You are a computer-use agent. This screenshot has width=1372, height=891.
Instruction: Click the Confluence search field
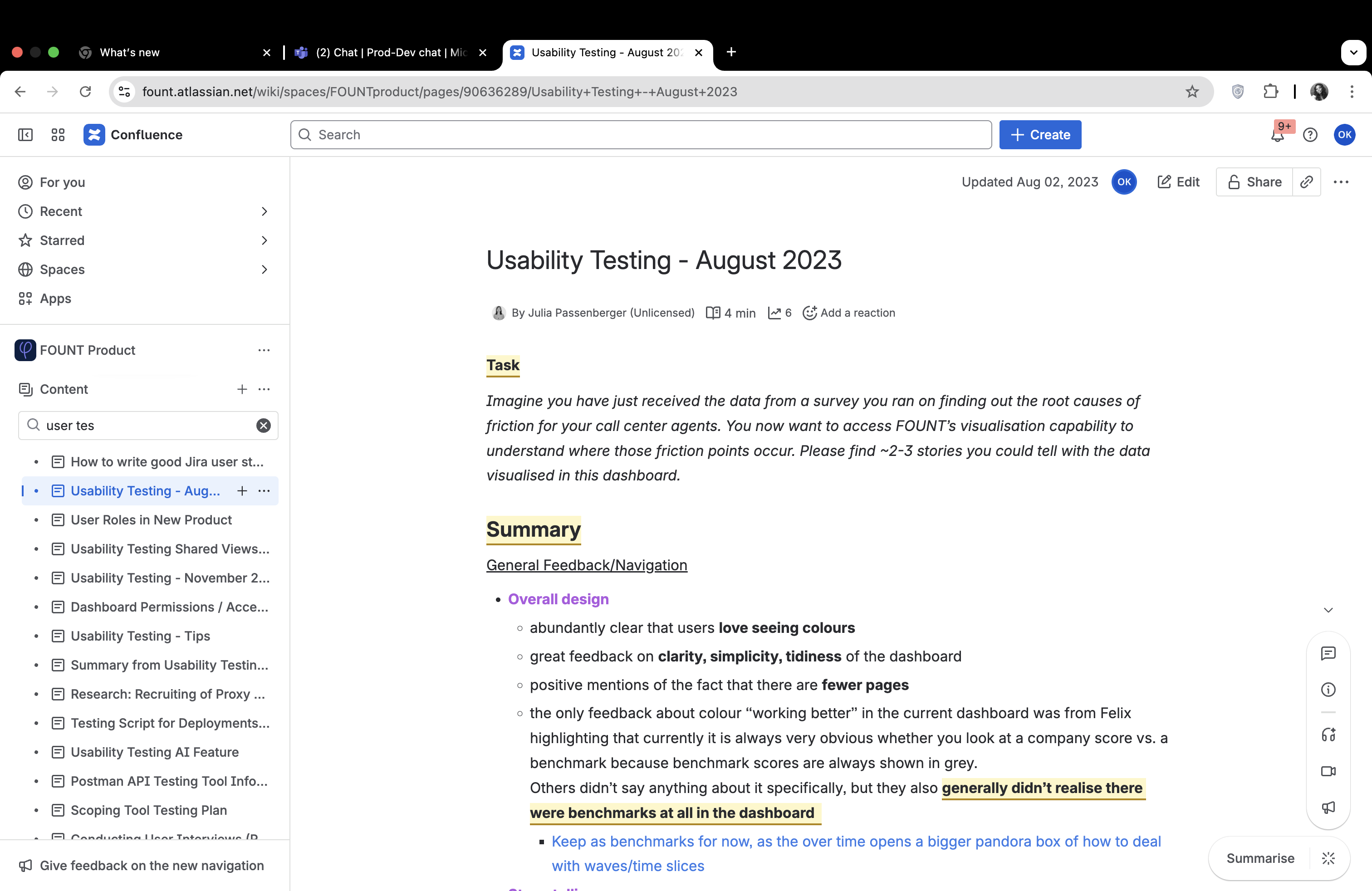pyautogui.click(x=641, y=135)
